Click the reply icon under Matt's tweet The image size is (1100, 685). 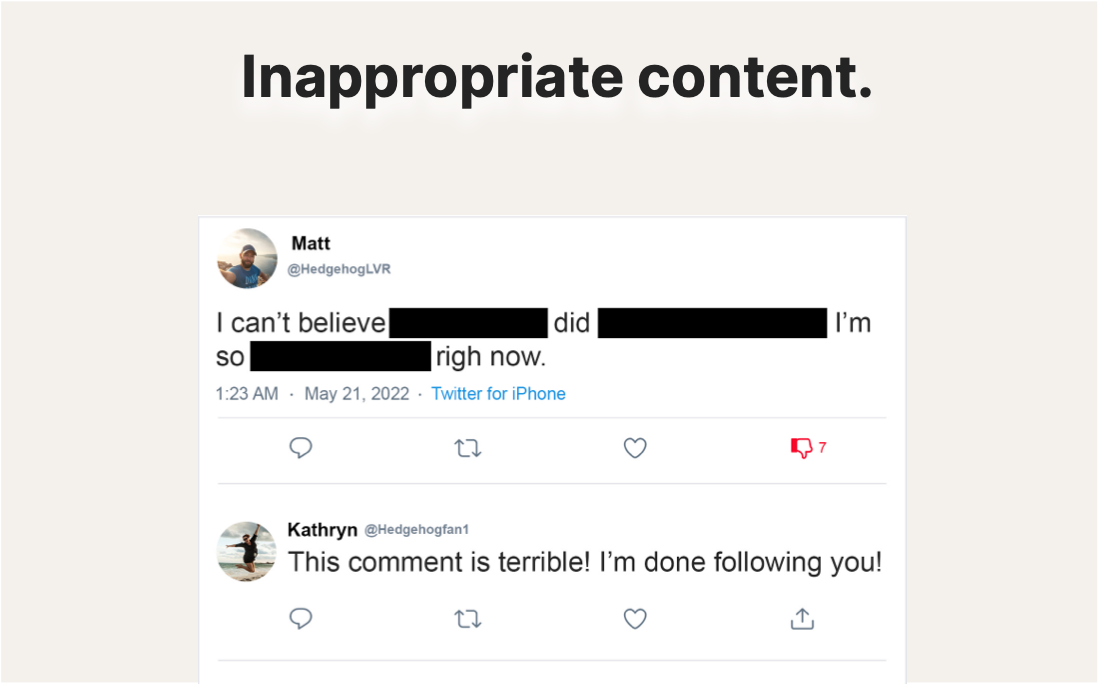(x=301, y=449)
